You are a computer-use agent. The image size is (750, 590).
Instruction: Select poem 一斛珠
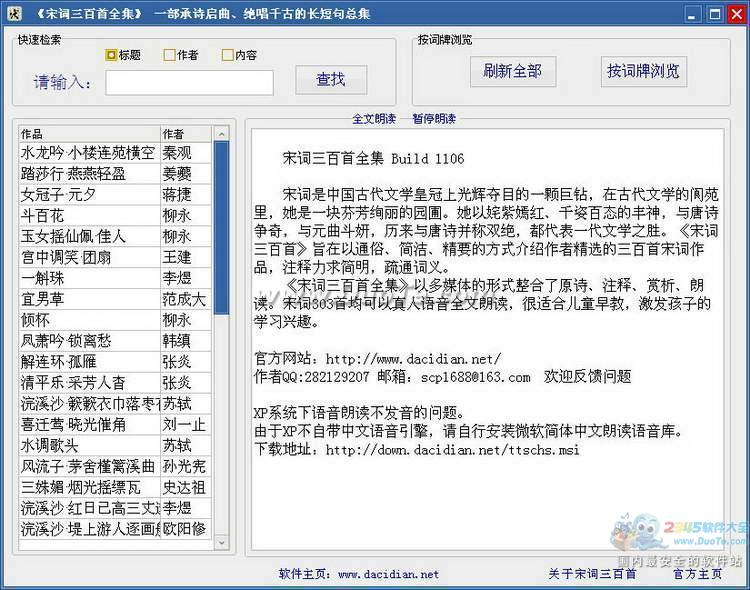(x=89, y=278)
